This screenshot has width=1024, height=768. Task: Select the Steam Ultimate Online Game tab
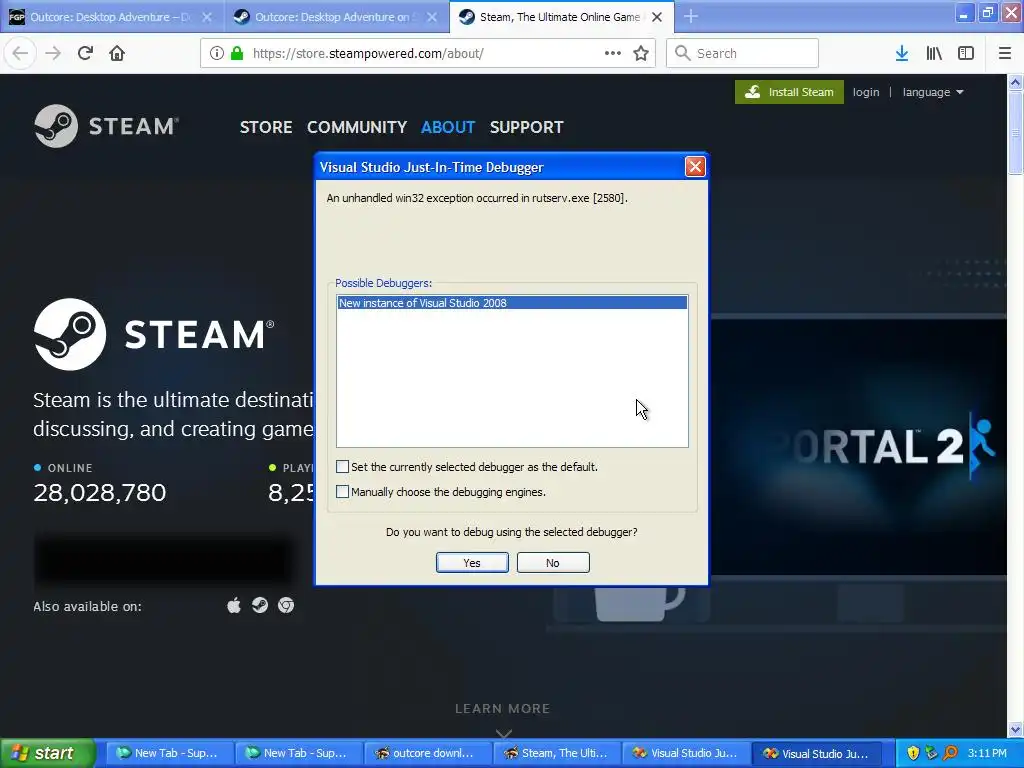click(x=562, y=17)
